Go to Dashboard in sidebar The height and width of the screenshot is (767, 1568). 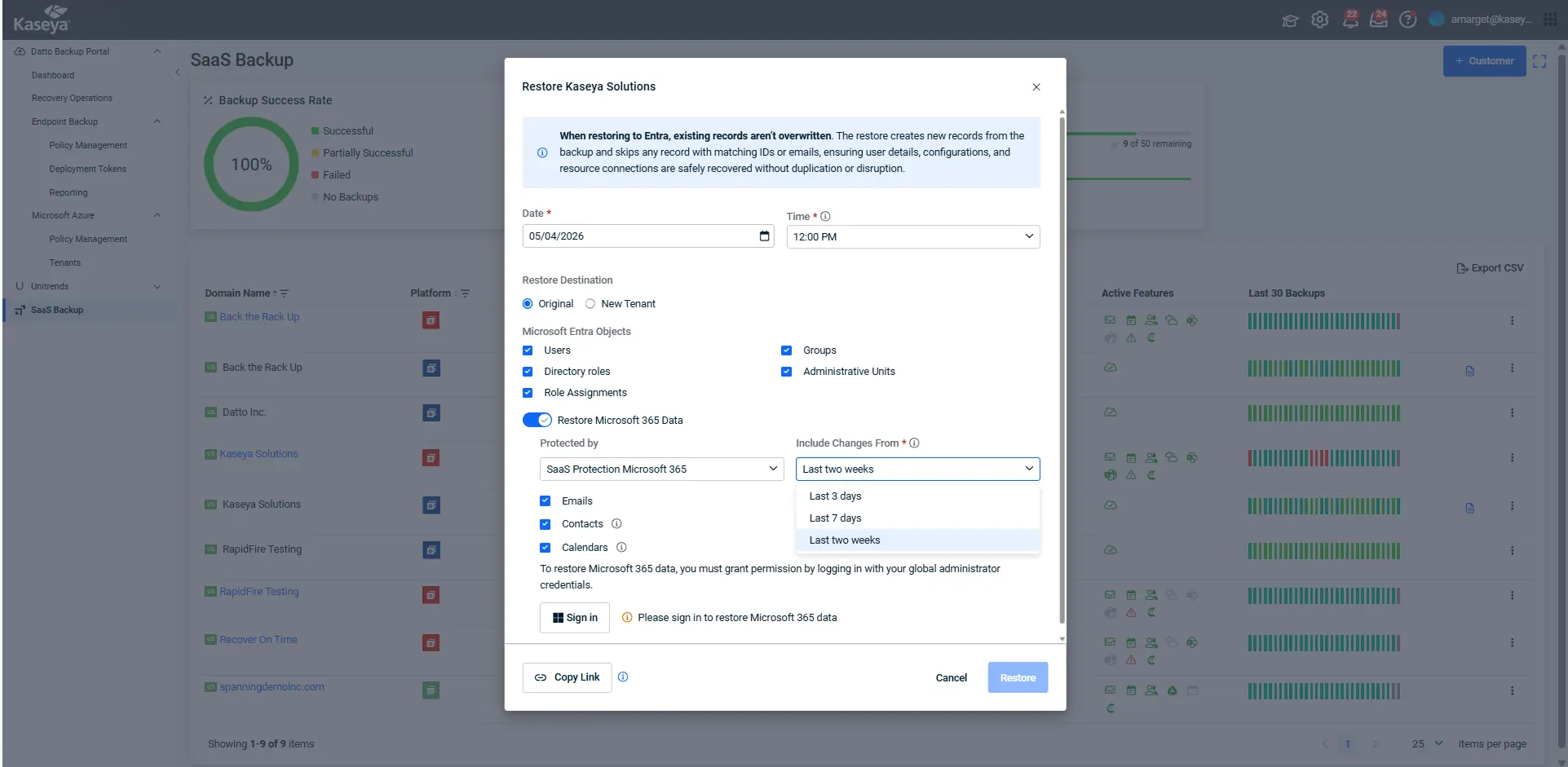click(53, 75)
